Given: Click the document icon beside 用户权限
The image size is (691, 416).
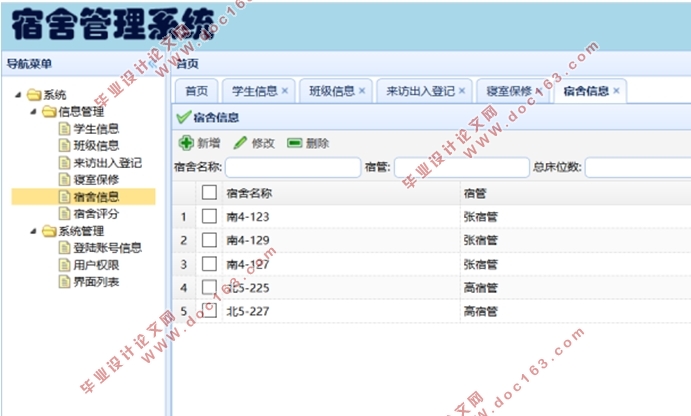Looking at the screenshot, I should tap(64, 265).
